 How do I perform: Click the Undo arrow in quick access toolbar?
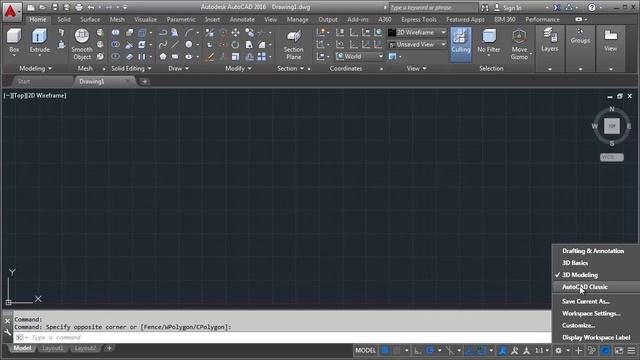click(x=91, y=7)
